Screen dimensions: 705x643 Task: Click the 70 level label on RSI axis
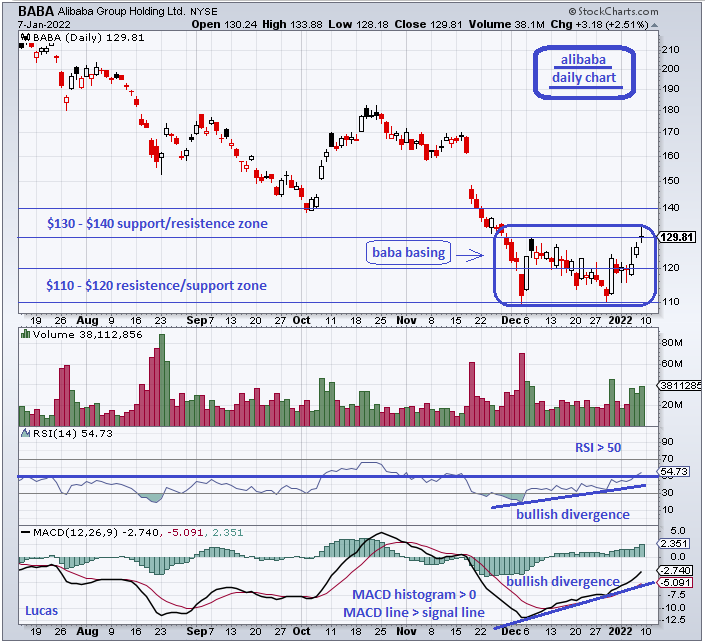(x=668, y=459)
